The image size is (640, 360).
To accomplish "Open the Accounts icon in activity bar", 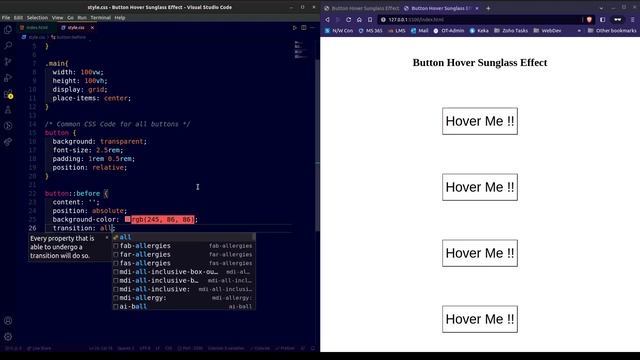I will pyautogui.click(x=8, y=321).
